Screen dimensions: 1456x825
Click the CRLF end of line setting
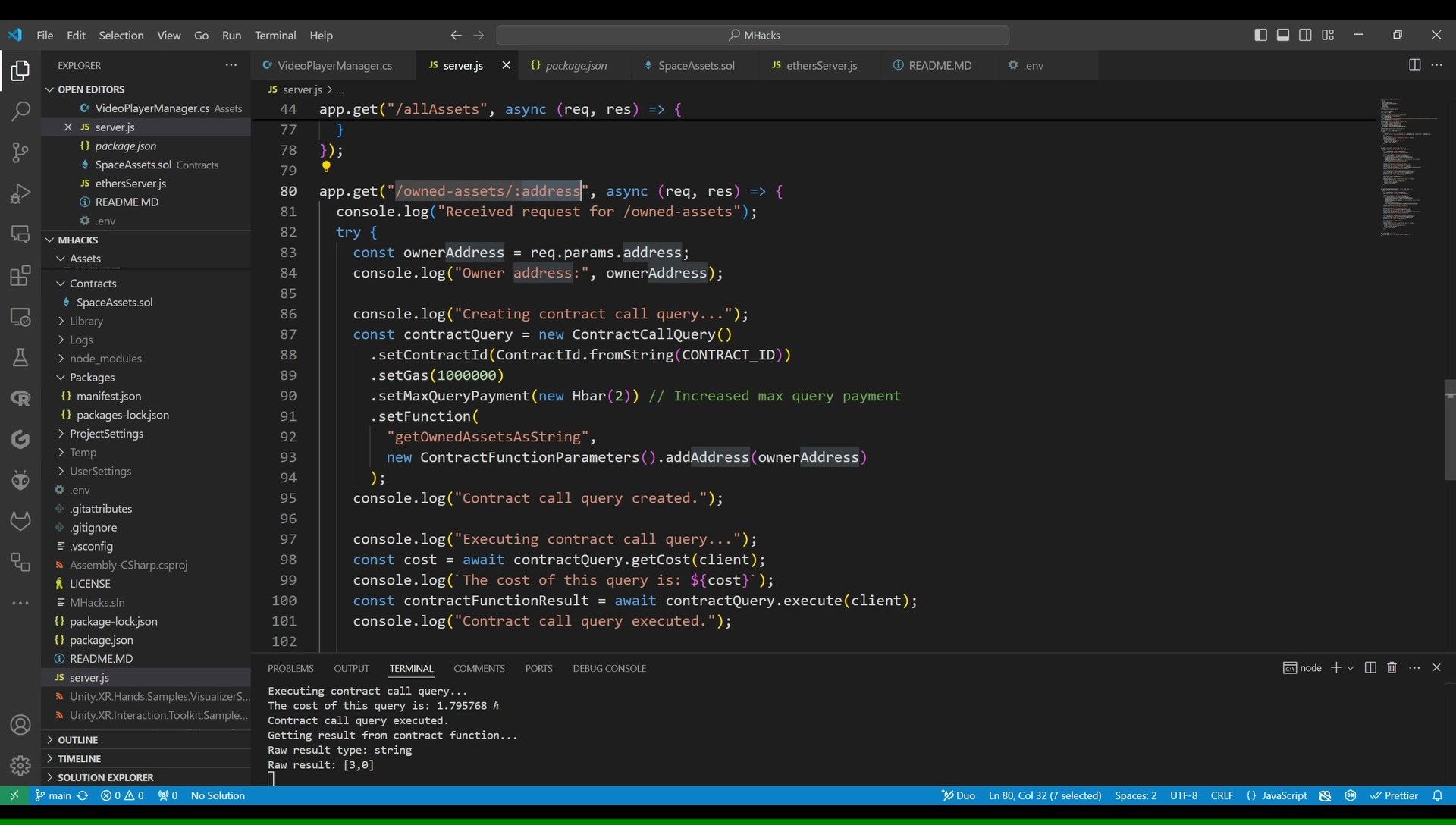click(x=1221, y=795)
